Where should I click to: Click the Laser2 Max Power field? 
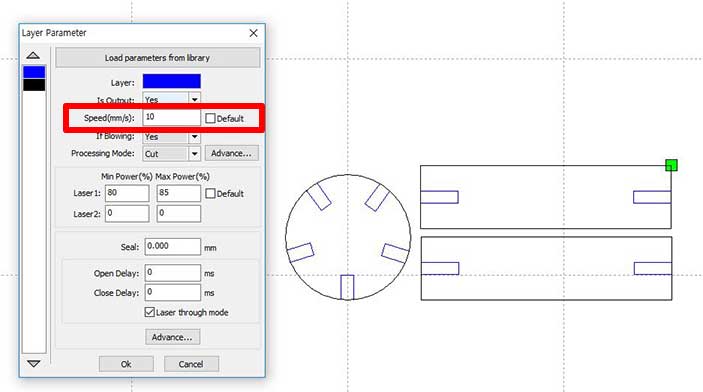click(178, 213)
